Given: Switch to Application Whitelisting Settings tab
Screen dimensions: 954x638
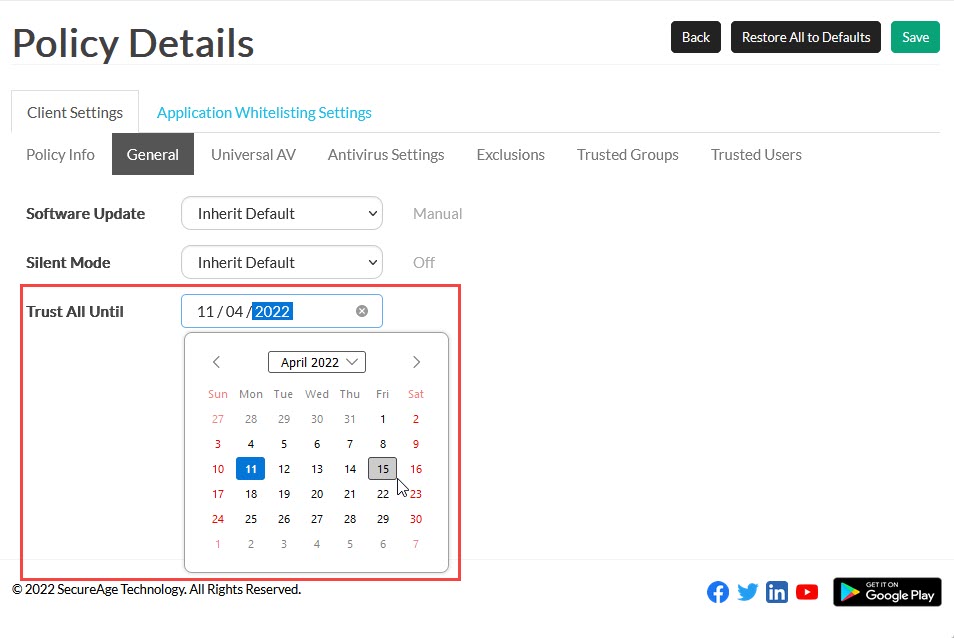Looking at the screenshot, I should [x=264, y=112].
